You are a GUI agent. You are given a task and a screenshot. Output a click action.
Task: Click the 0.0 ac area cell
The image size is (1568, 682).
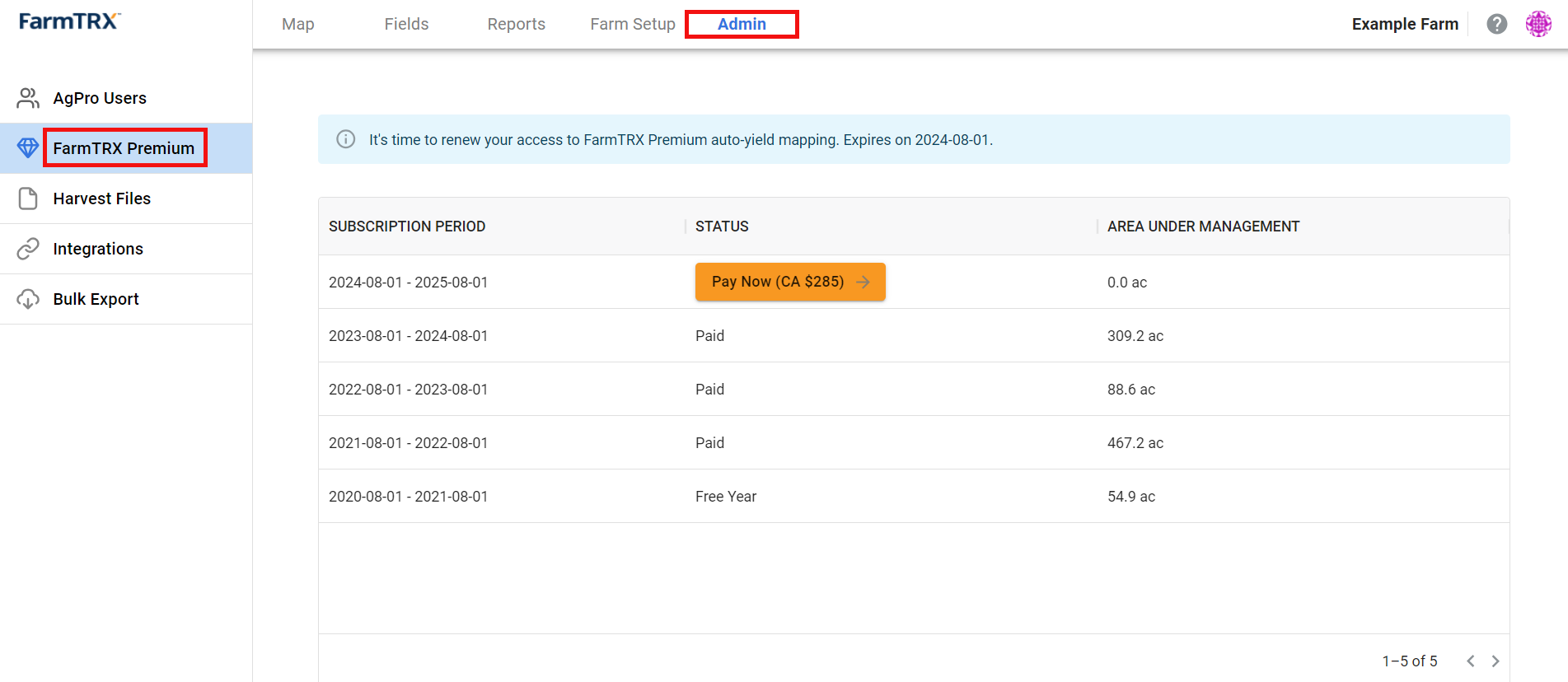[1126, 282]
